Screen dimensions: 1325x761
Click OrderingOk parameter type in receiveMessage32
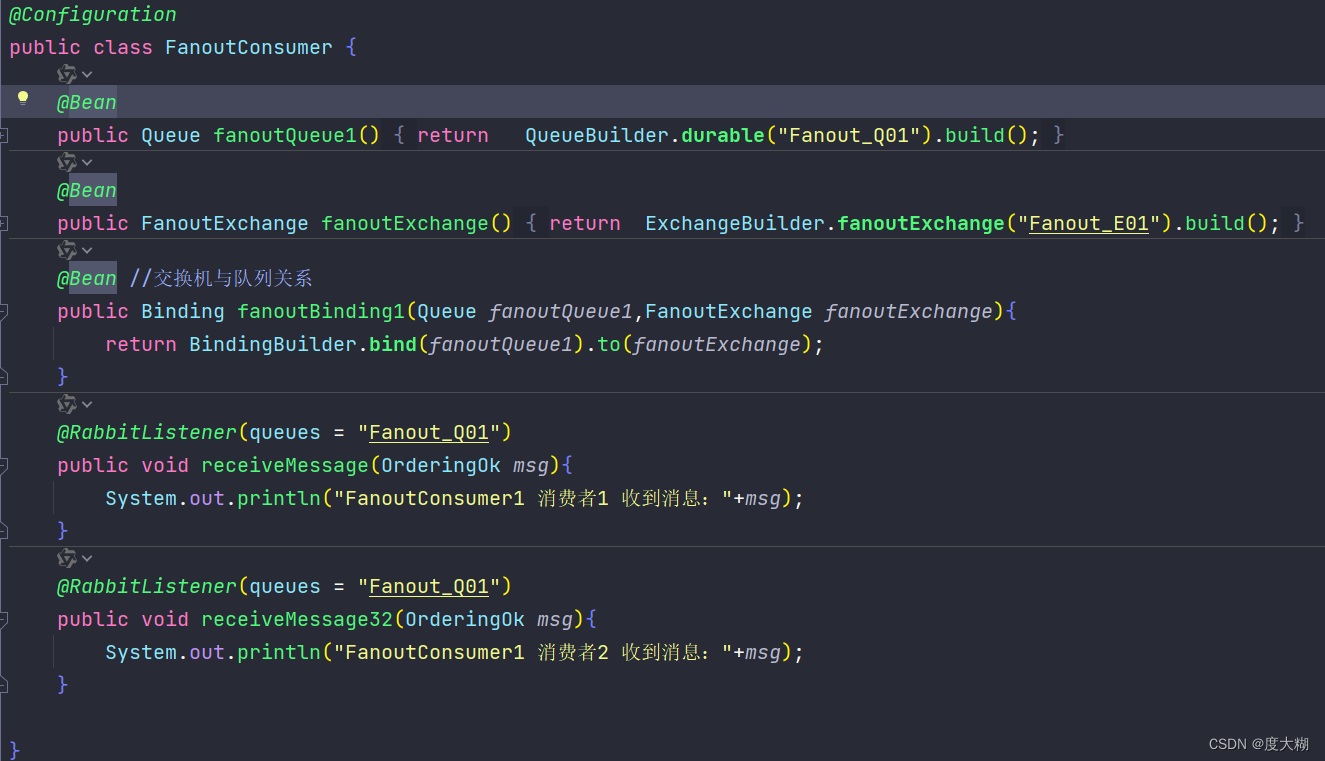pos(465,619)
